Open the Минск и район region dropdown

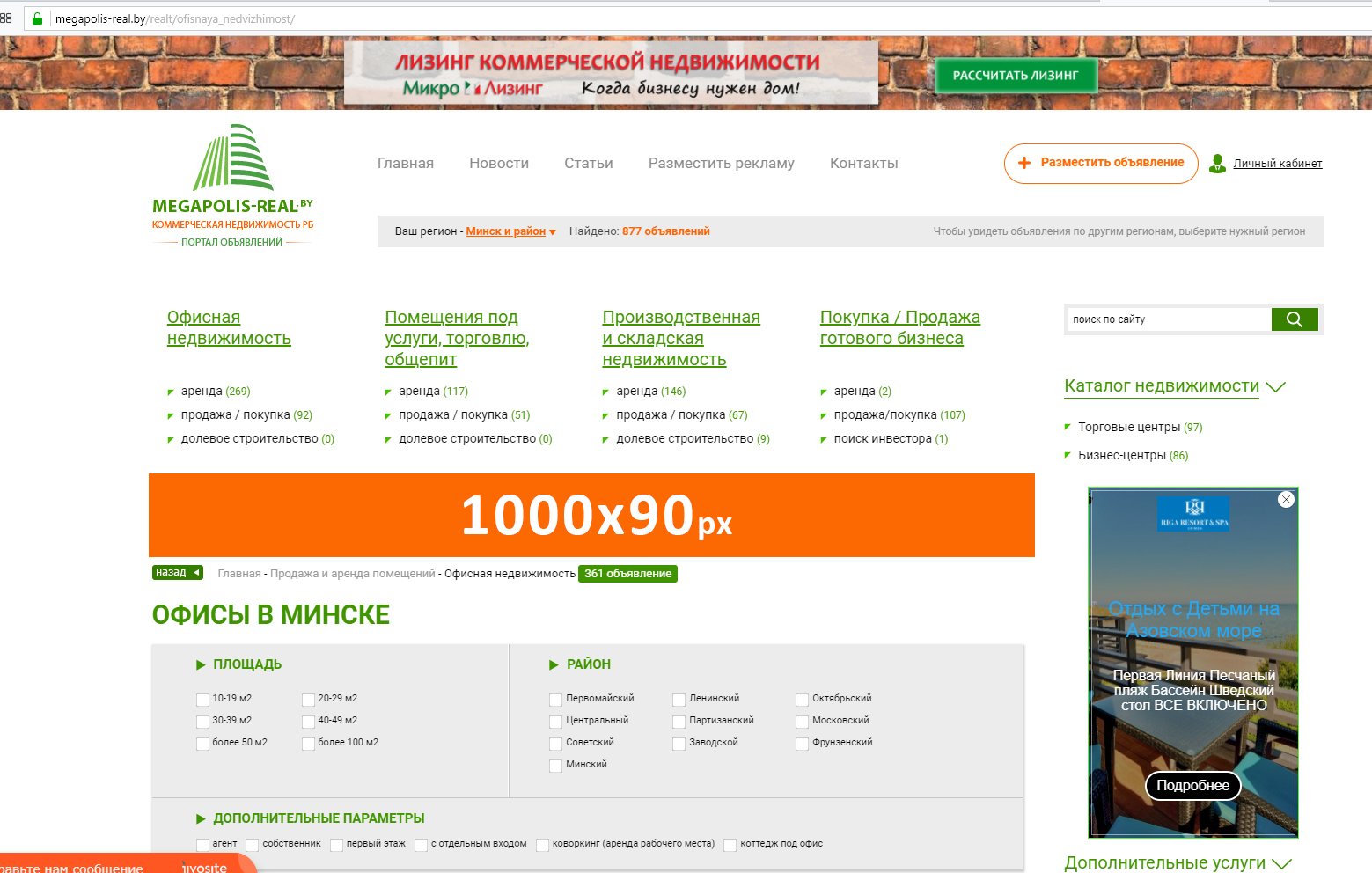[x=510, y=231]
